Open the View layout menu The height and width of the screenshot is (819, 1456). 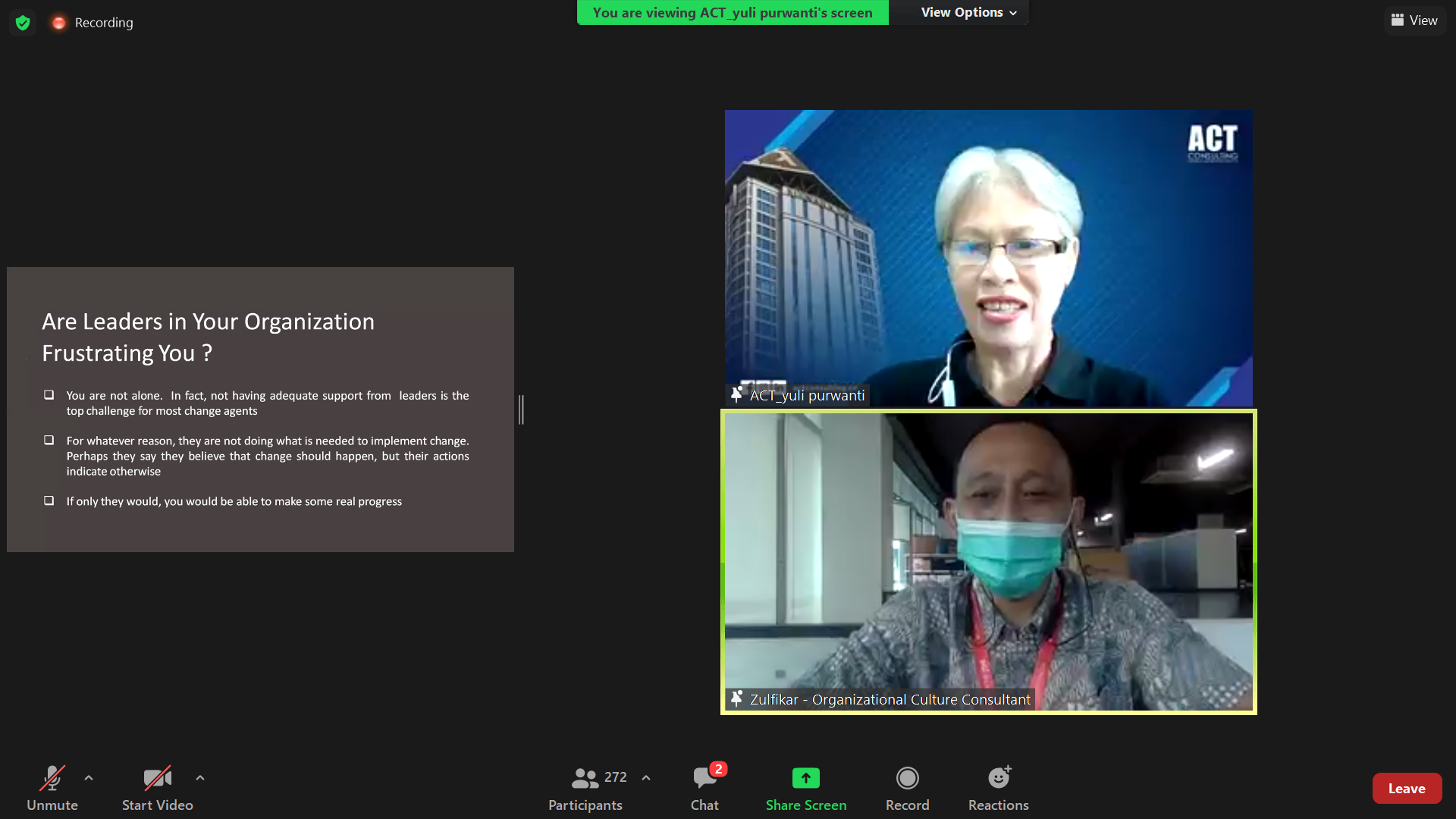coord(1414,20)
